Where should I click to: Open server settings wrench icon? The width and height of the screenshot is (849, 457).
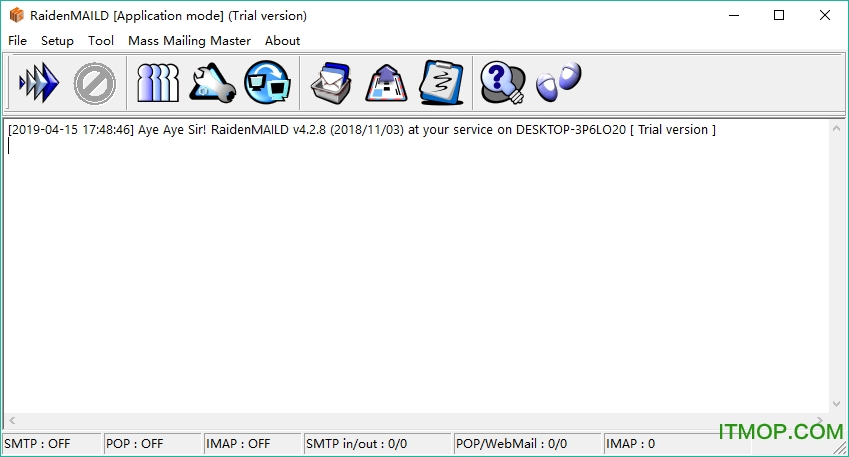(x=212, y=83)
